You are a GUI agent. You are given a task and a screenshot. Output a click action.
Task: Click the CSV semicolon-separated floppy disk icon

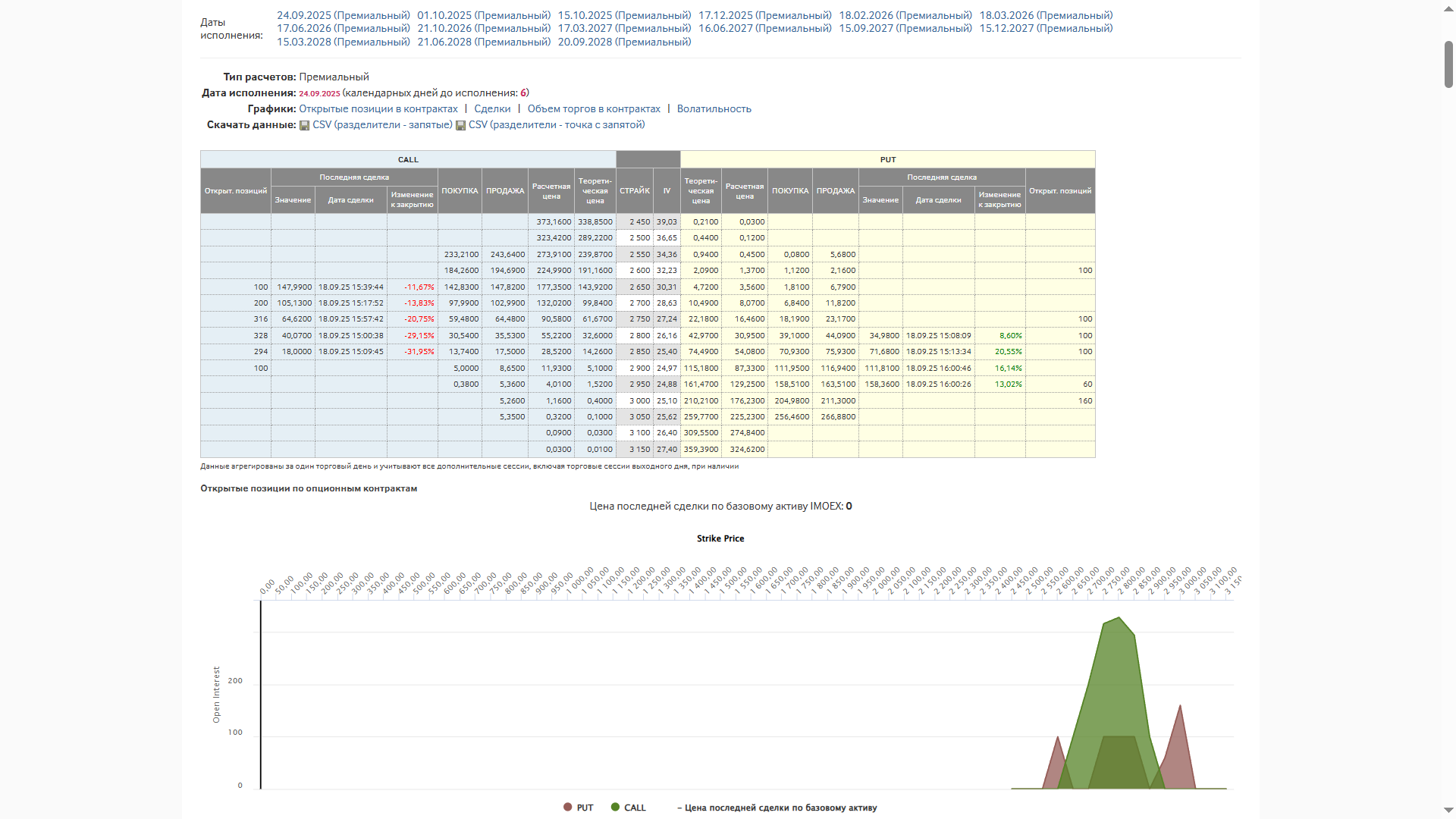click(460, 125)
